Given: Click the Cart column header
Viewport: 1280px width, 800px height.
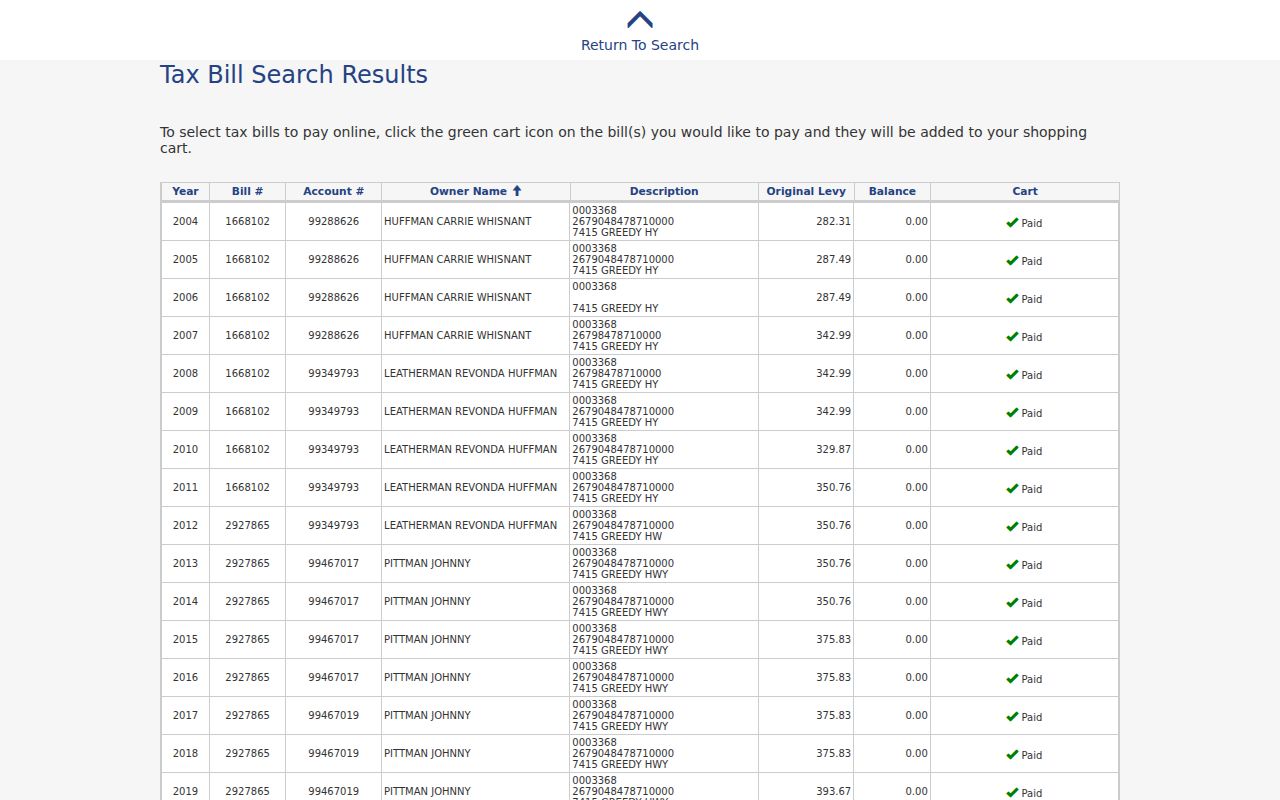Looking at the screenshot, I should (x=1025, y=191).
